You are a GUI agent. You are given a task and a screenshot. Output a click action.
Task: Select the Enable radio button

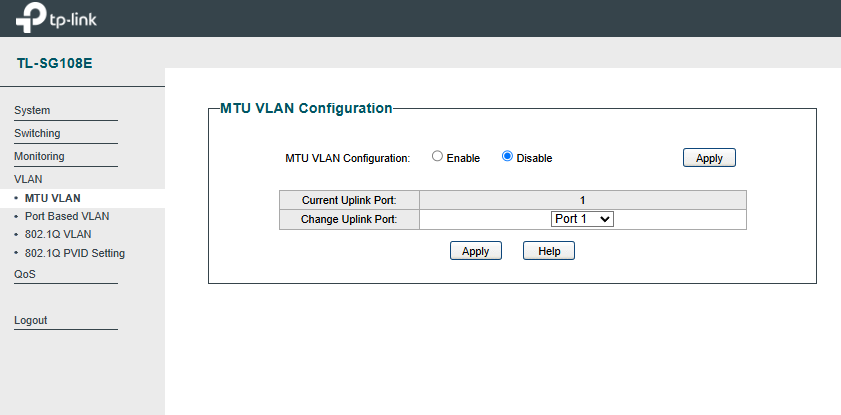tap(438, 157)
